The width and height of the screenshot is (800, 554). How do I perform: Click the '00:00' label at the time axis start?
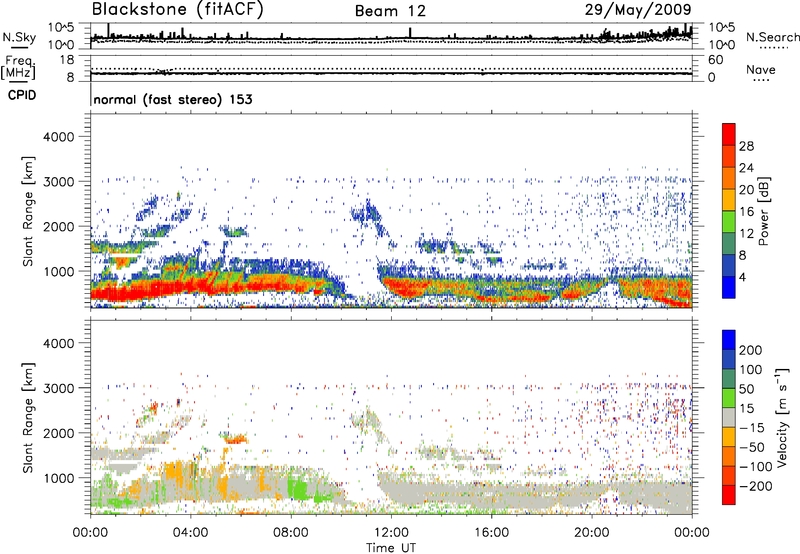[x=90, y=533]
